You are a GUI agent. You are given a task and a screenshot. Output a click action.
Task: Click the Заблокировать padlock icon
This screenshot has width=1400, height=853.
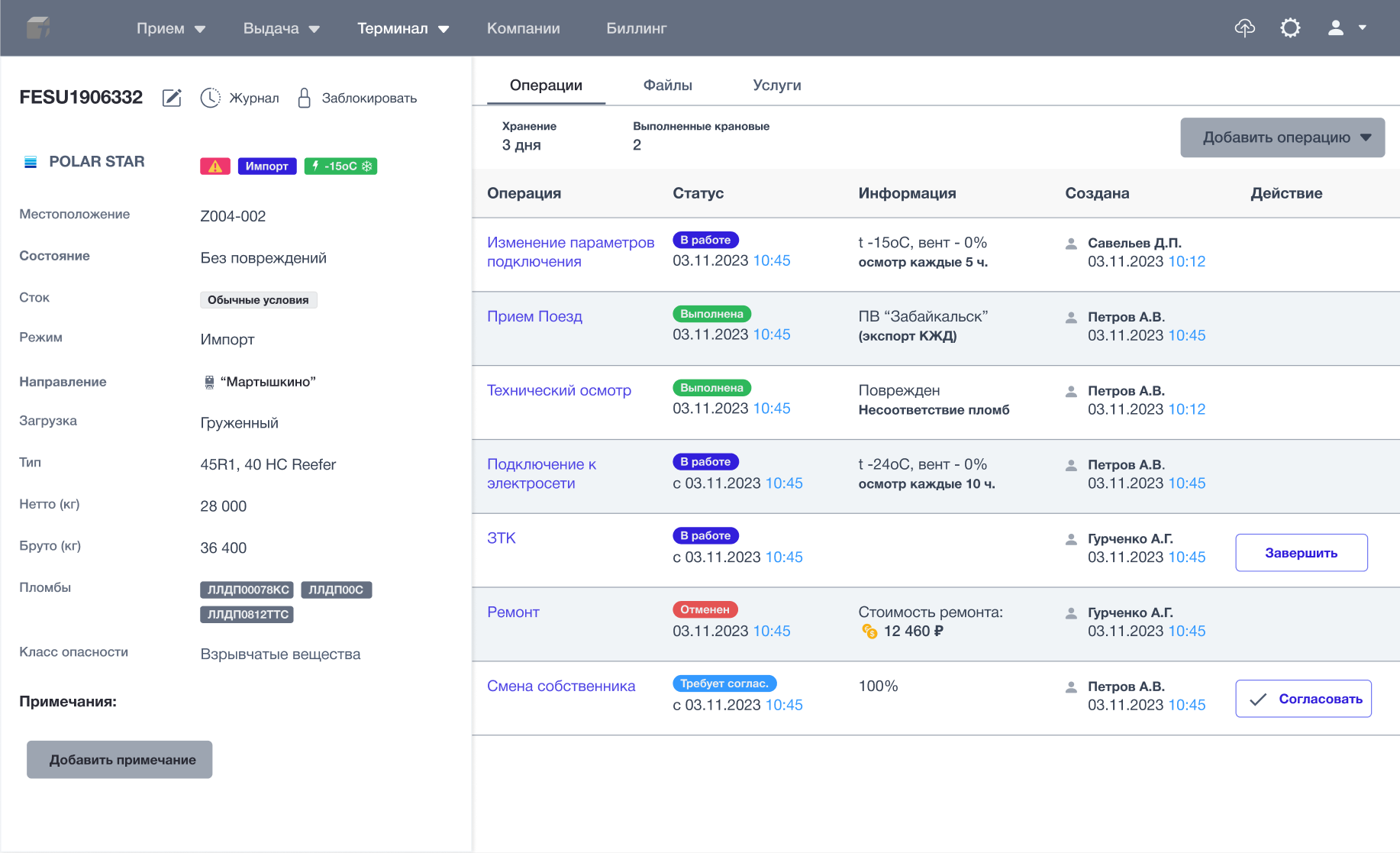pos(304,98)
